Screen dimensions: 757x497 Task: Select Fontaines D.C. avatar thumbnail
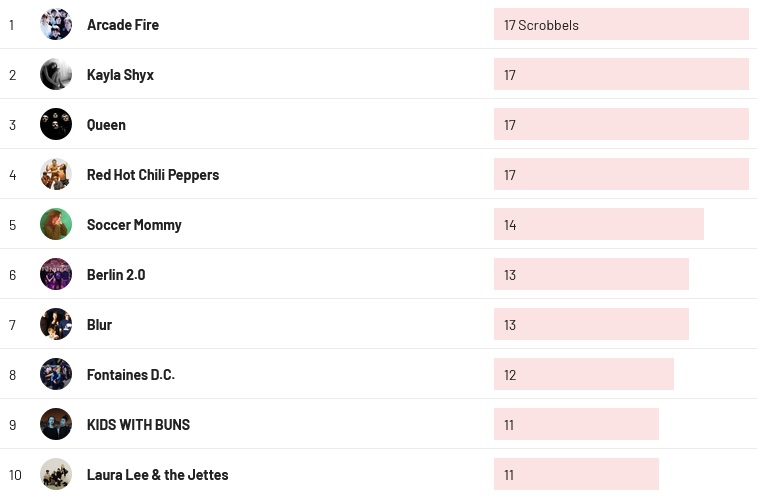pyautogui.click(x=56, y=374)
